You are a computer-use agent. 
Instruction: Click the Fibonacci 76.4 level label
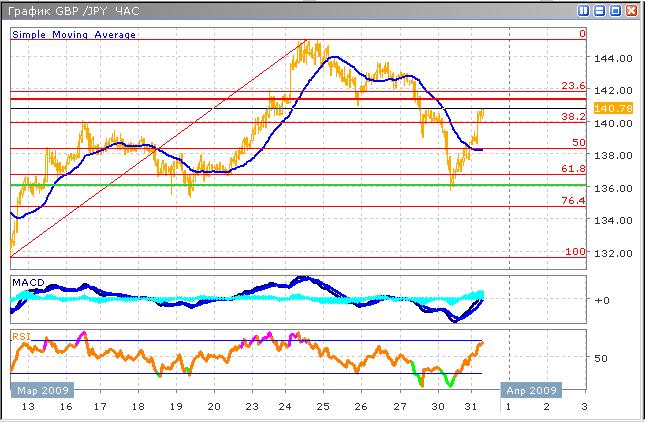pos(572,201)
